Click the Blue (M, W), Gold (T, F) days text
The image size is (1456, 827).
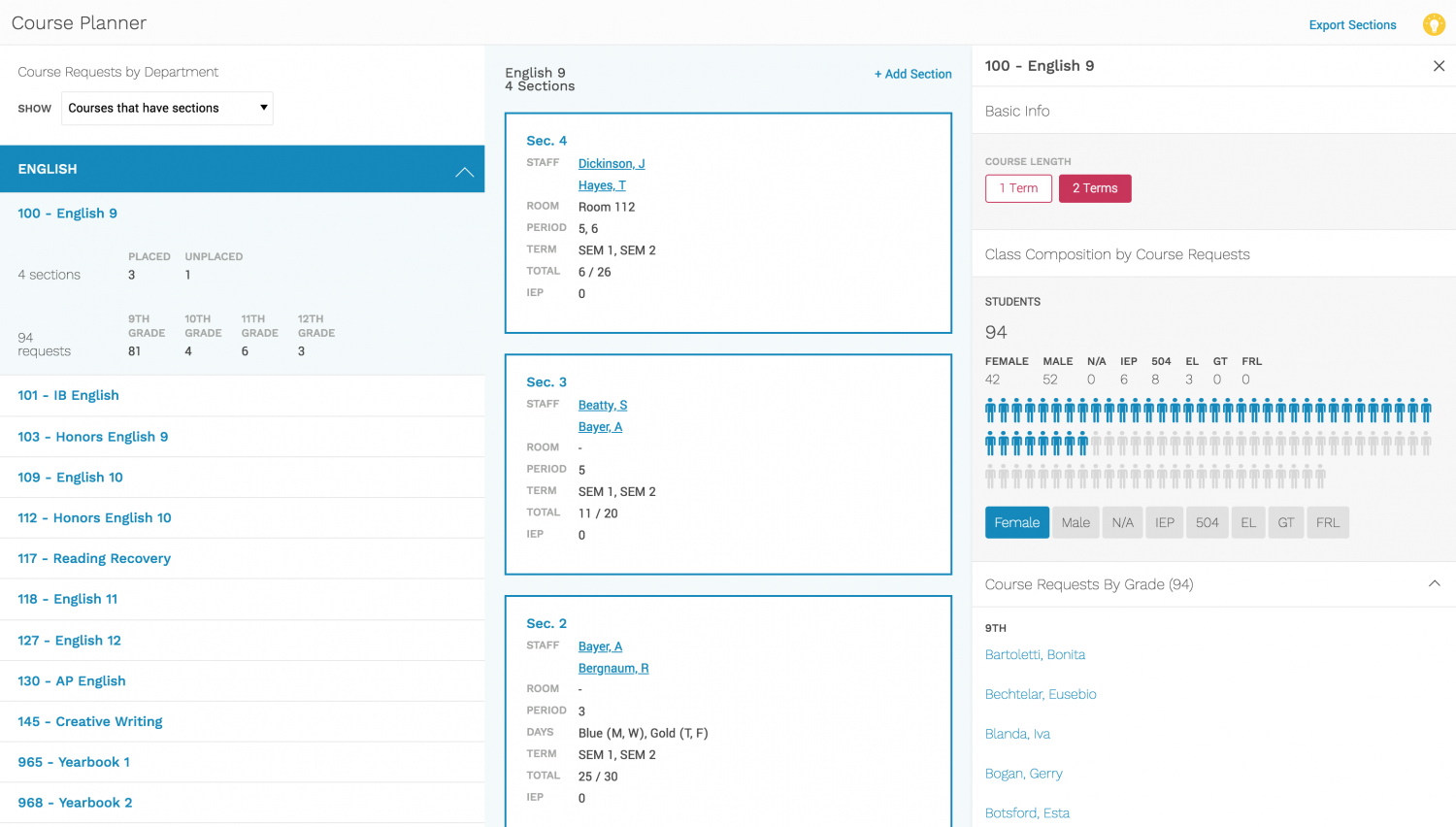(644, 733)
